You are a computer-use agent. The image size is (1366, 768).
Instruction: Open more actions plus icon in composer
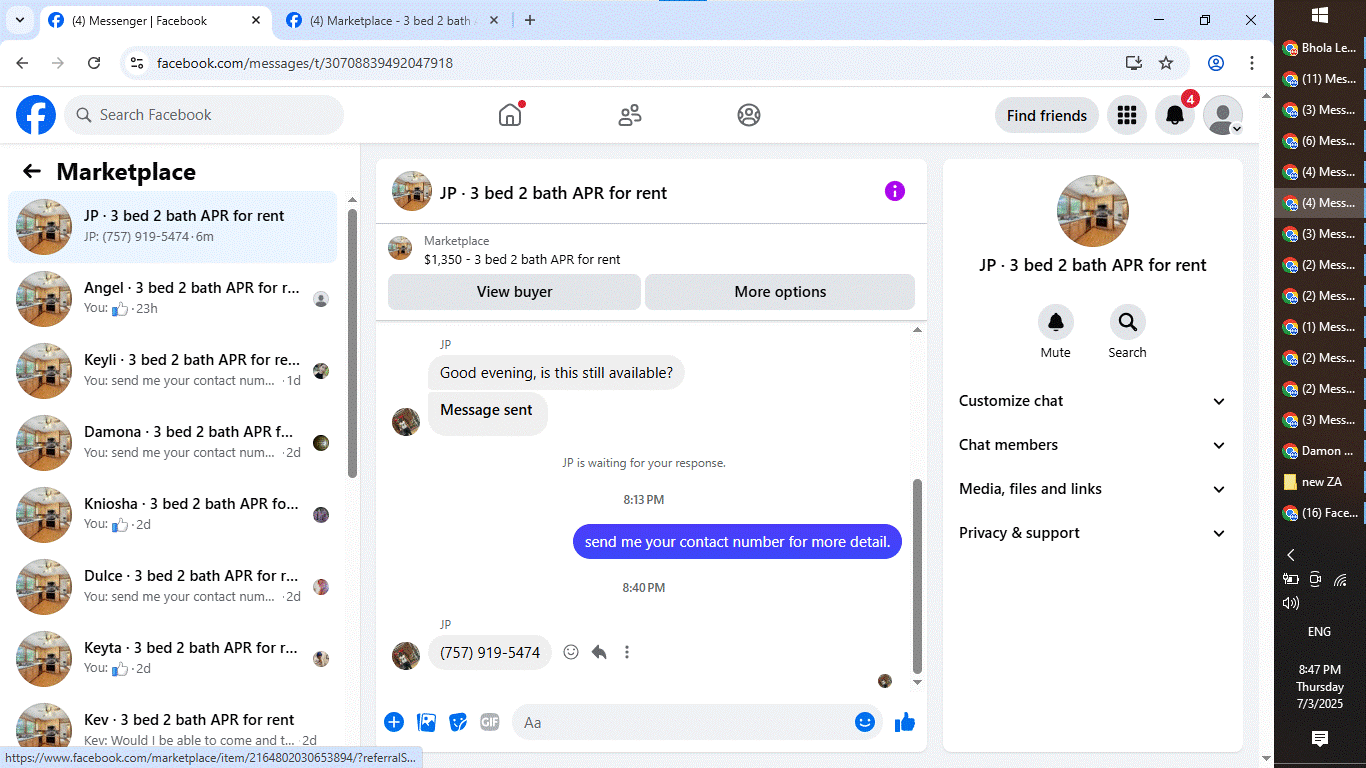tap(394, 722)
